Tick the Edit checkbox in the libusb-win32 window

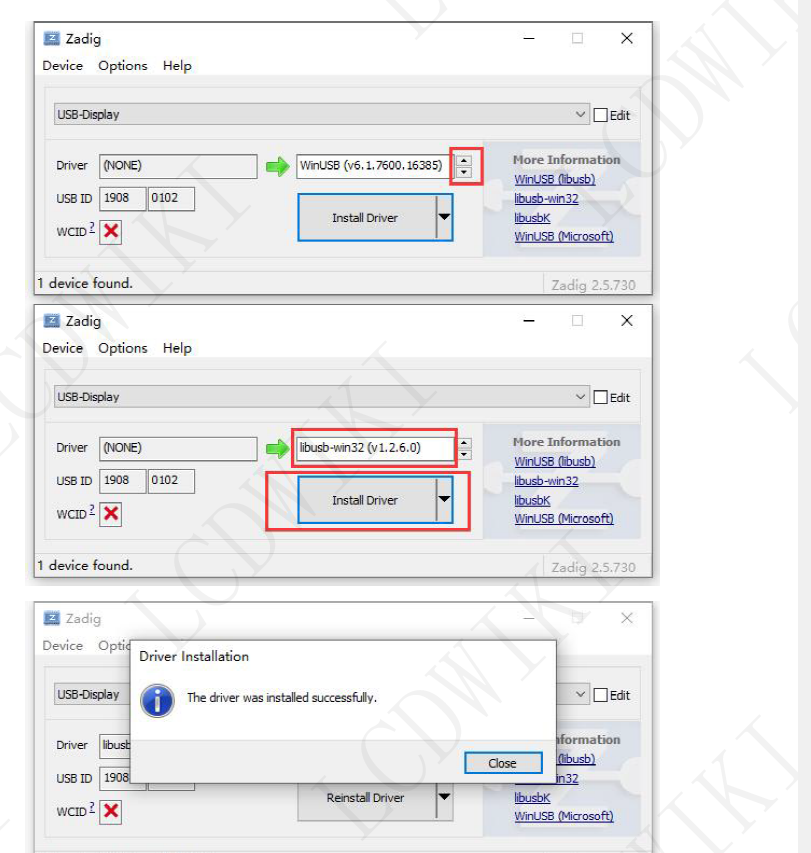click(600, 397)
